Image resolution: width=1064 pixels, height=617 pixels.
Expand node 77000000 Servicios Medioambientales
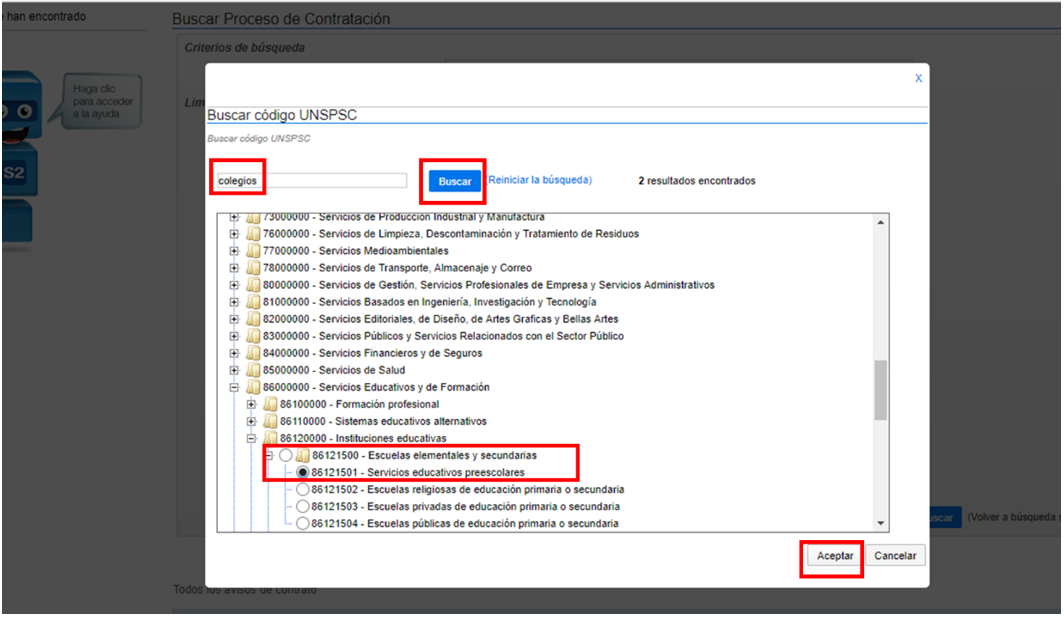pyautogui.click(x=234, y=251)
